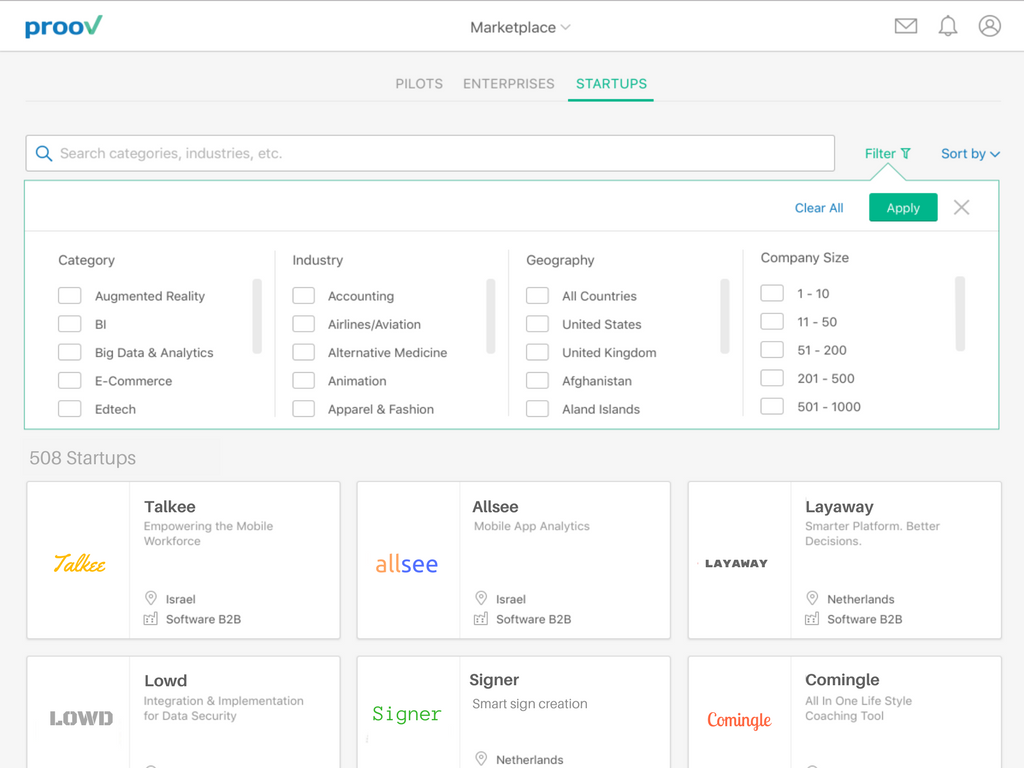Viewport: 1024px width, 768px height.
Task: Check Afghanistan geography
Action: pos(537,381)
